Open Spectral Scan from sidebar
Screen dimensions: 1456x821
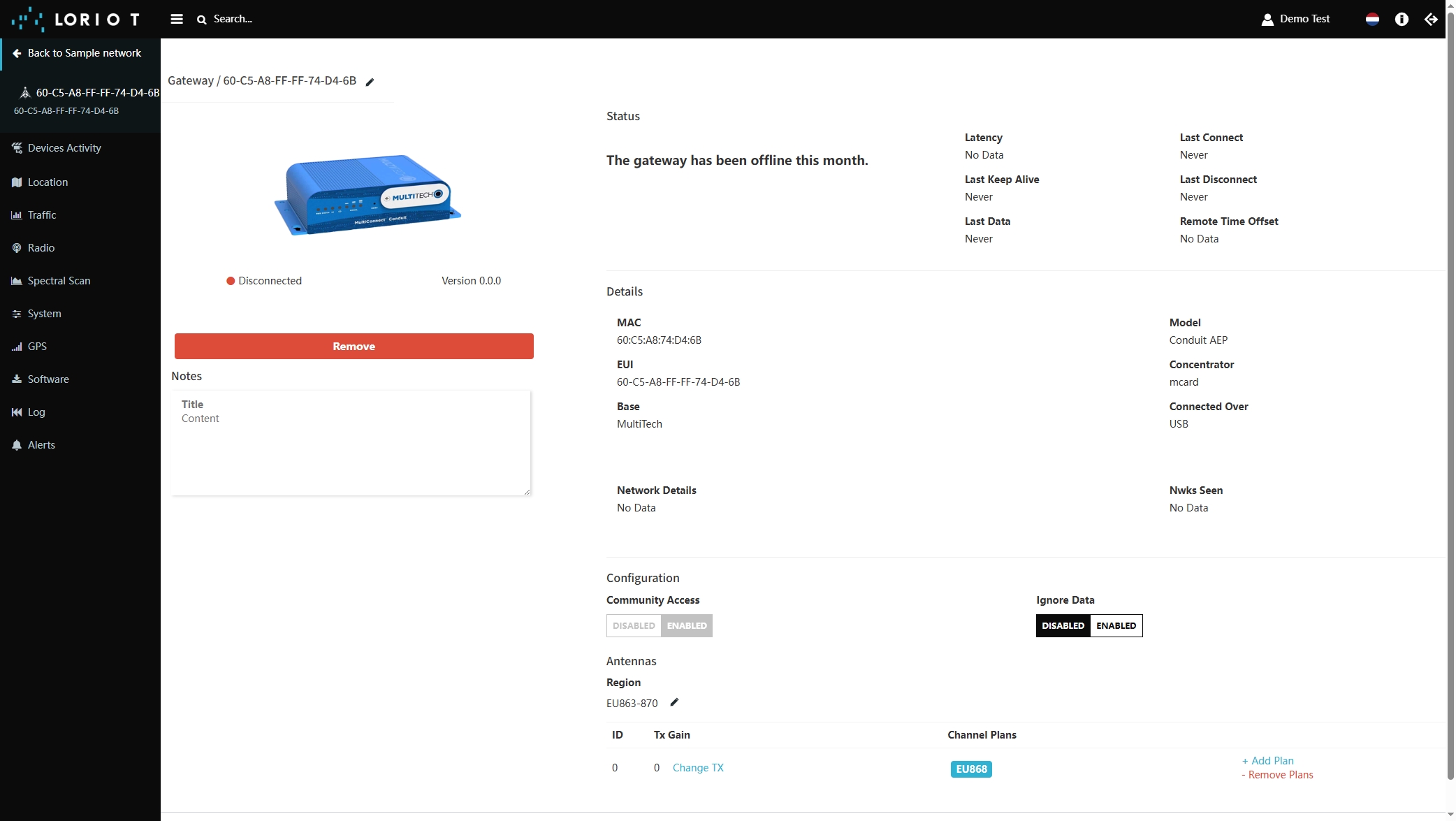59,281
